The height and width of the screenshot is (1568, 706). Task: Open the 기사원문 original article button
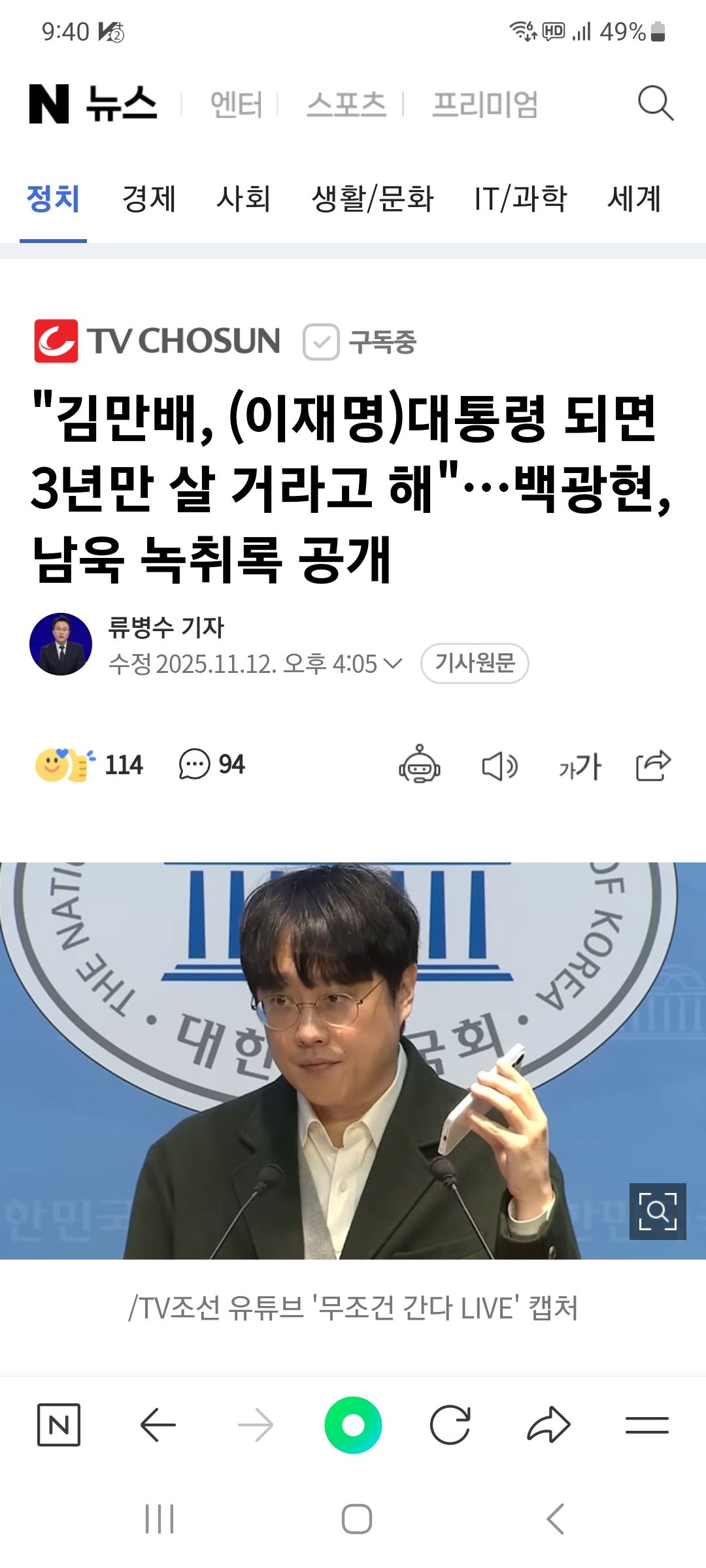coord(475,663)
